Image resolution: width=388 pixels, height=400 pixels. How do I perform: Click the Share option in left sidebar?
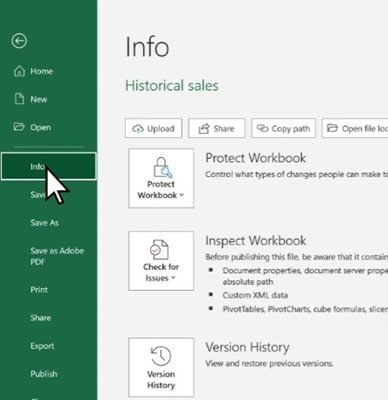41,318
